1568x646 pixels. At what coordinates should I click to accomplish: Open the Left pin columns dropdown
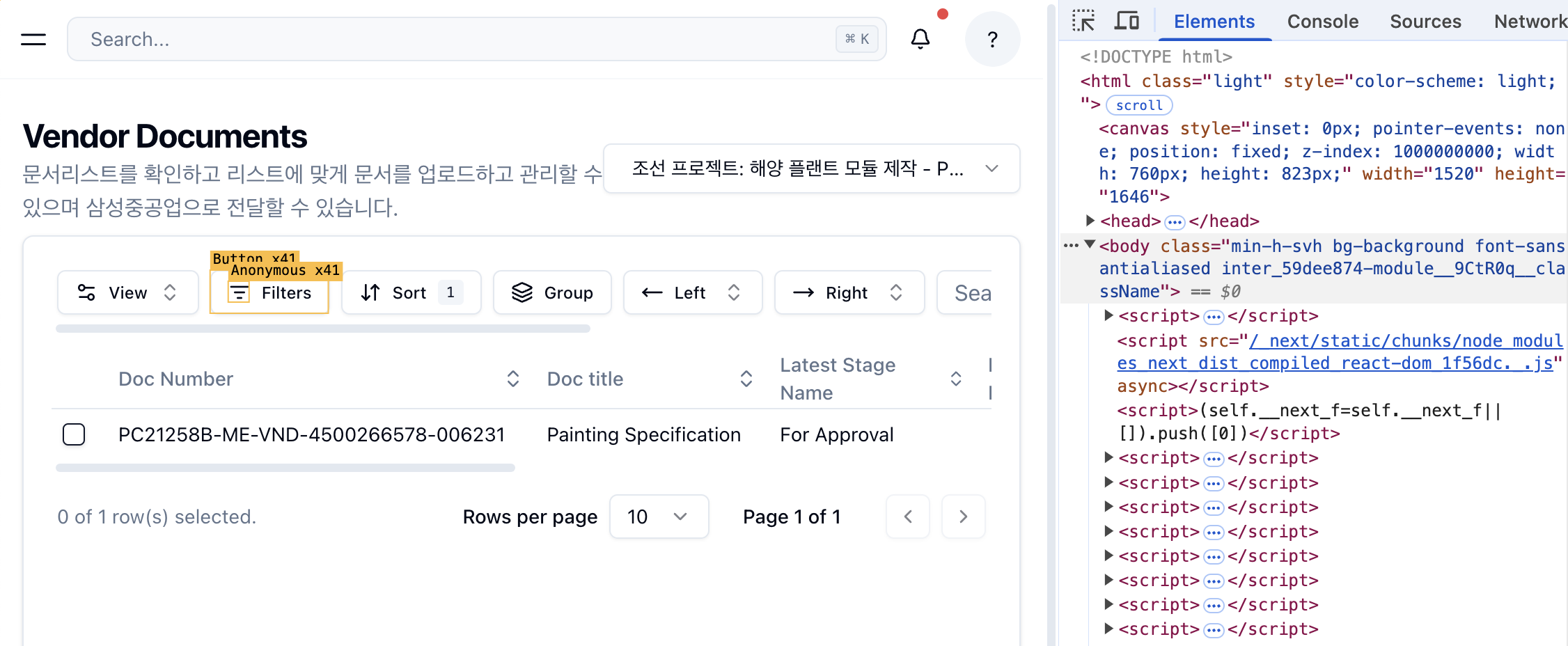693,292
